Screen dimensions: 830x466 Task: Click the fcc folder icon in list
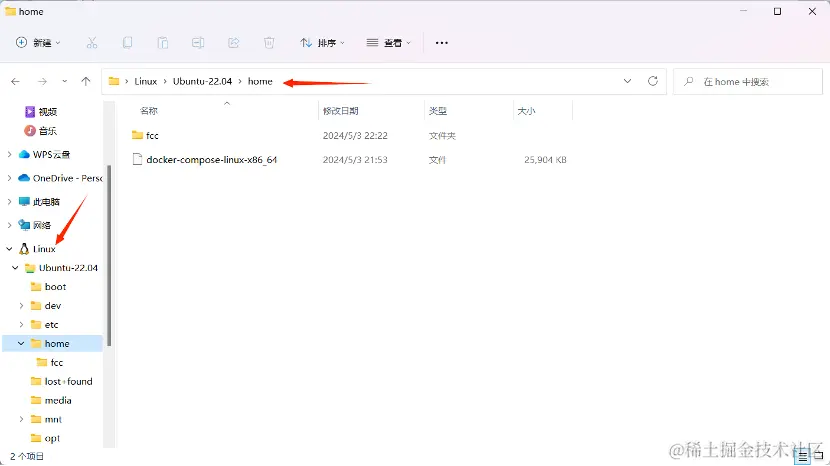137,135
